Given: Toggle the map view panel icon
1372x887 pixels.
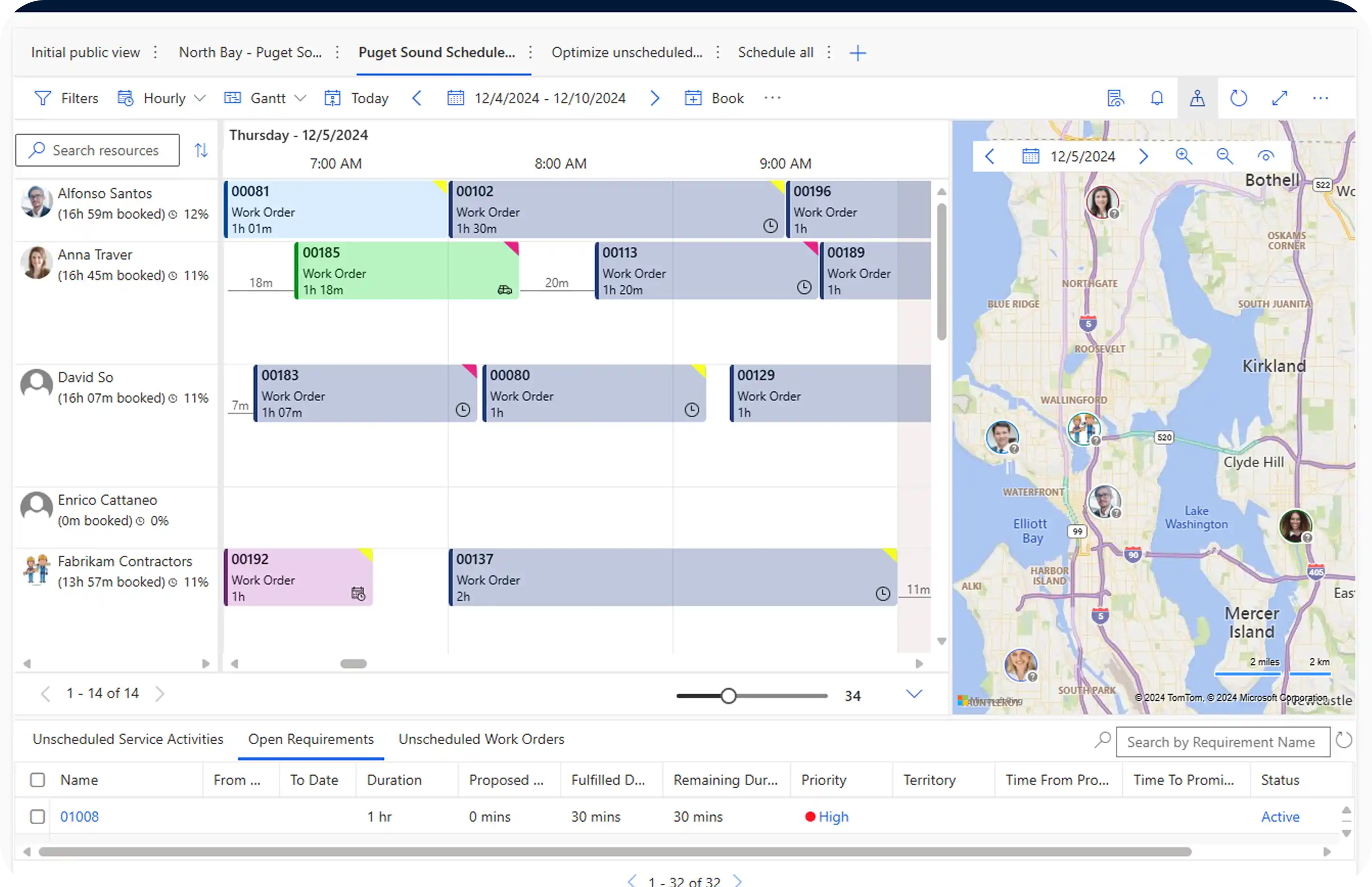Looking at the screenshot, I should (x=1197, y=98).
